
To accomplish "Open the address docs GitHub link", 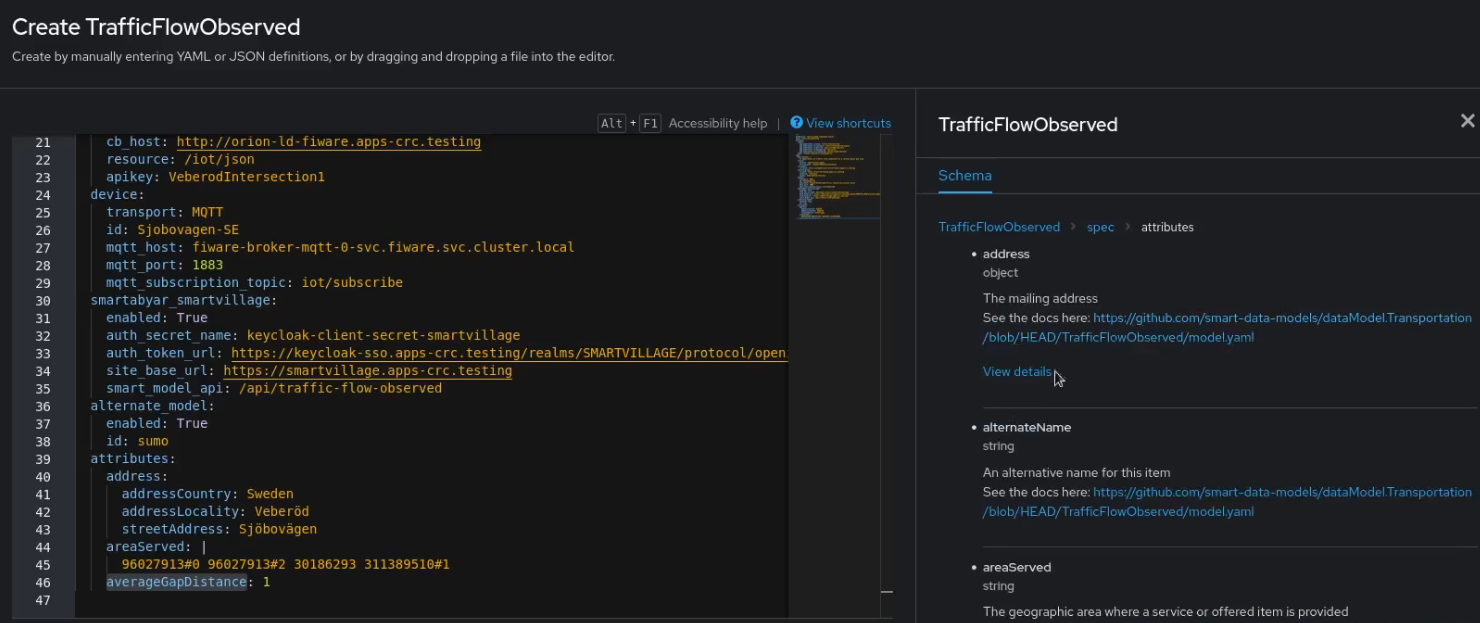I will pos(1227,327).
